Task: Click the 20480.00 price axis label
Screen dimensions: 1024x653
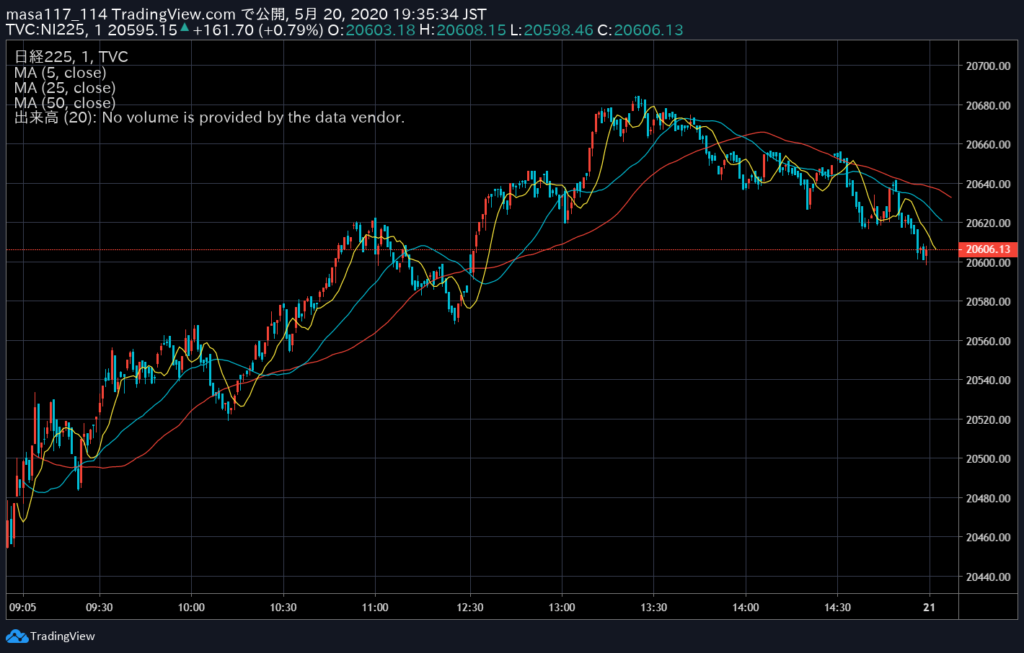Action: point(988,498)
